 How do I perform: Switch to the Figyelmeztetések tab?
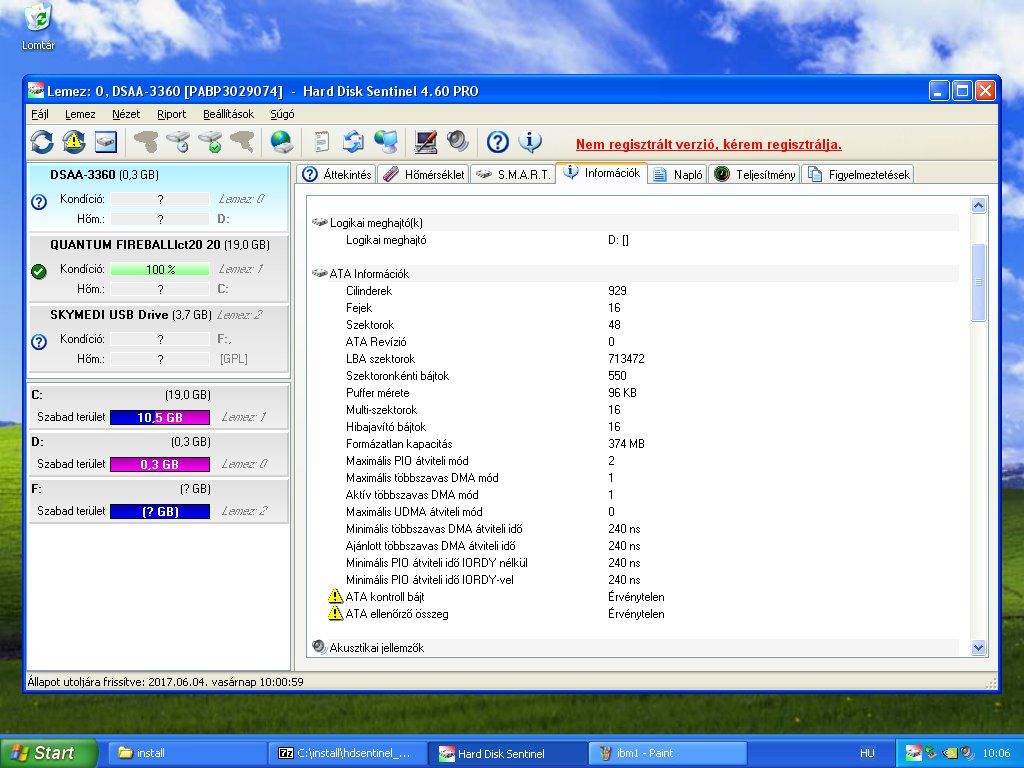[x=857, y=174]
